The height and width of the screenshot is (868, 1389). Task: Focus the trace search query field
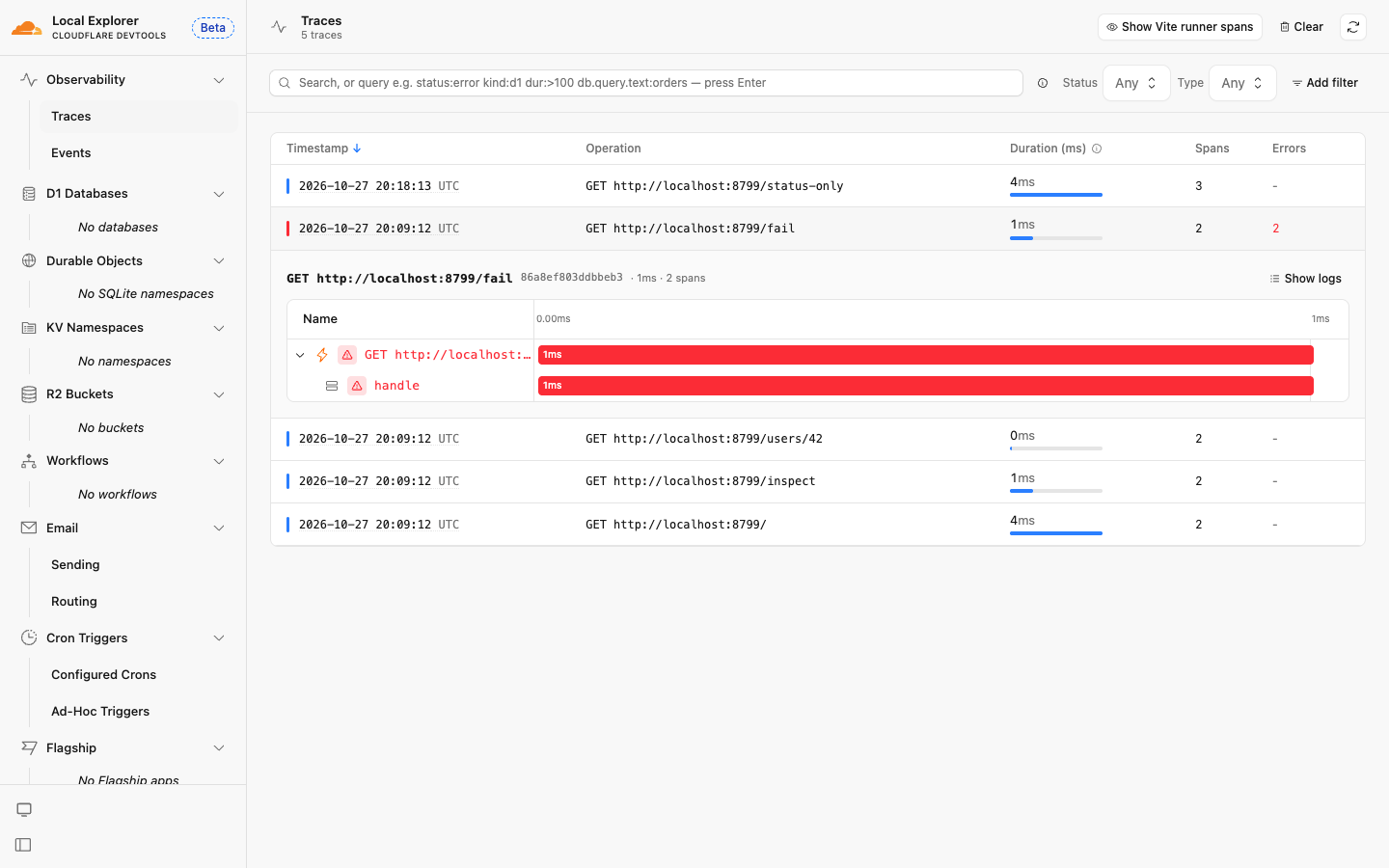pyautogui.click(x=646, y=83)
